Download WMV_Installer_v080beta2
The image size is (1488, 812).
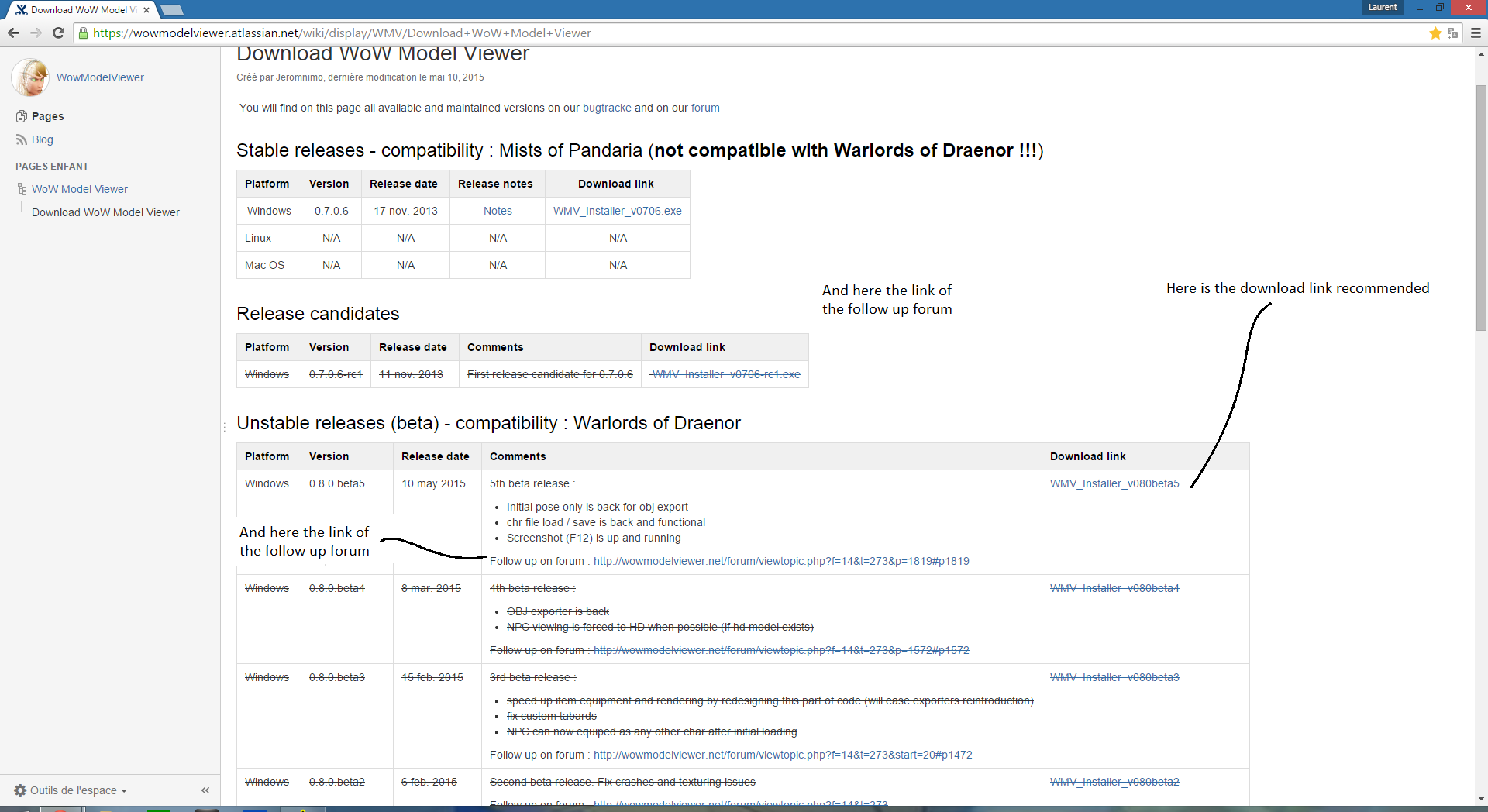click(1114, 782)
